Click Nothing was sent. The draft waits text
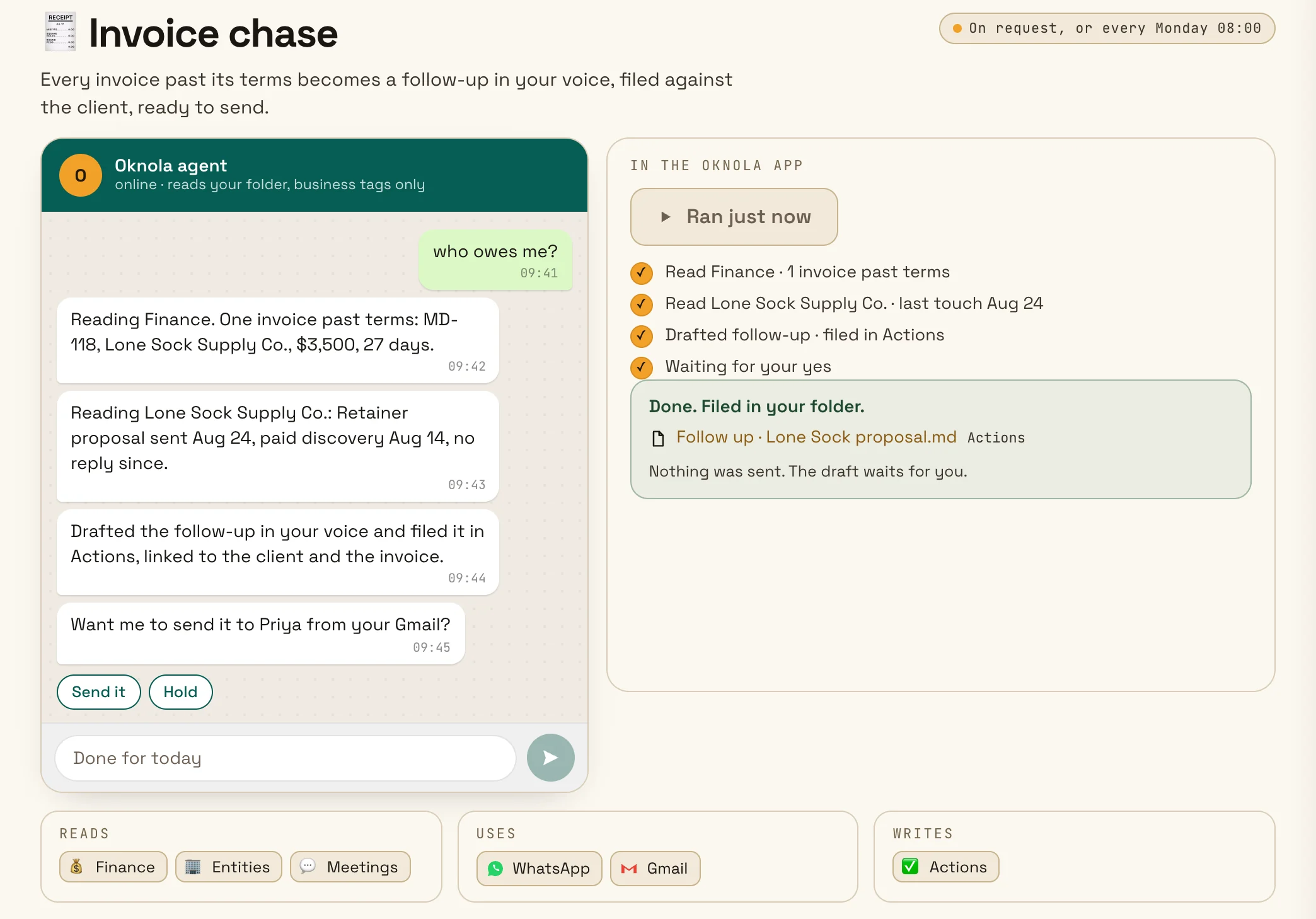 [x=808, y=471]
